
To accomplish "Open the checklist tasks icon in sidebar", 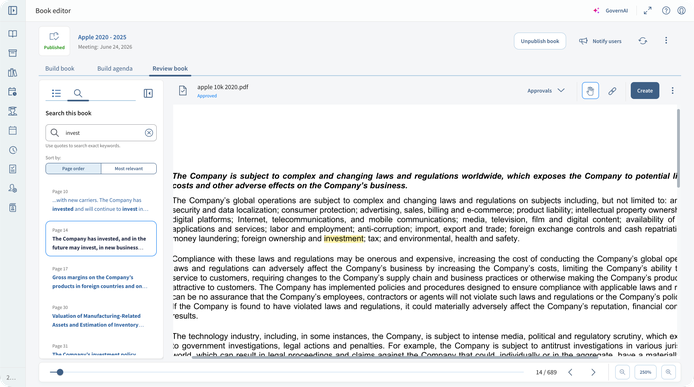I will point(12,169).
